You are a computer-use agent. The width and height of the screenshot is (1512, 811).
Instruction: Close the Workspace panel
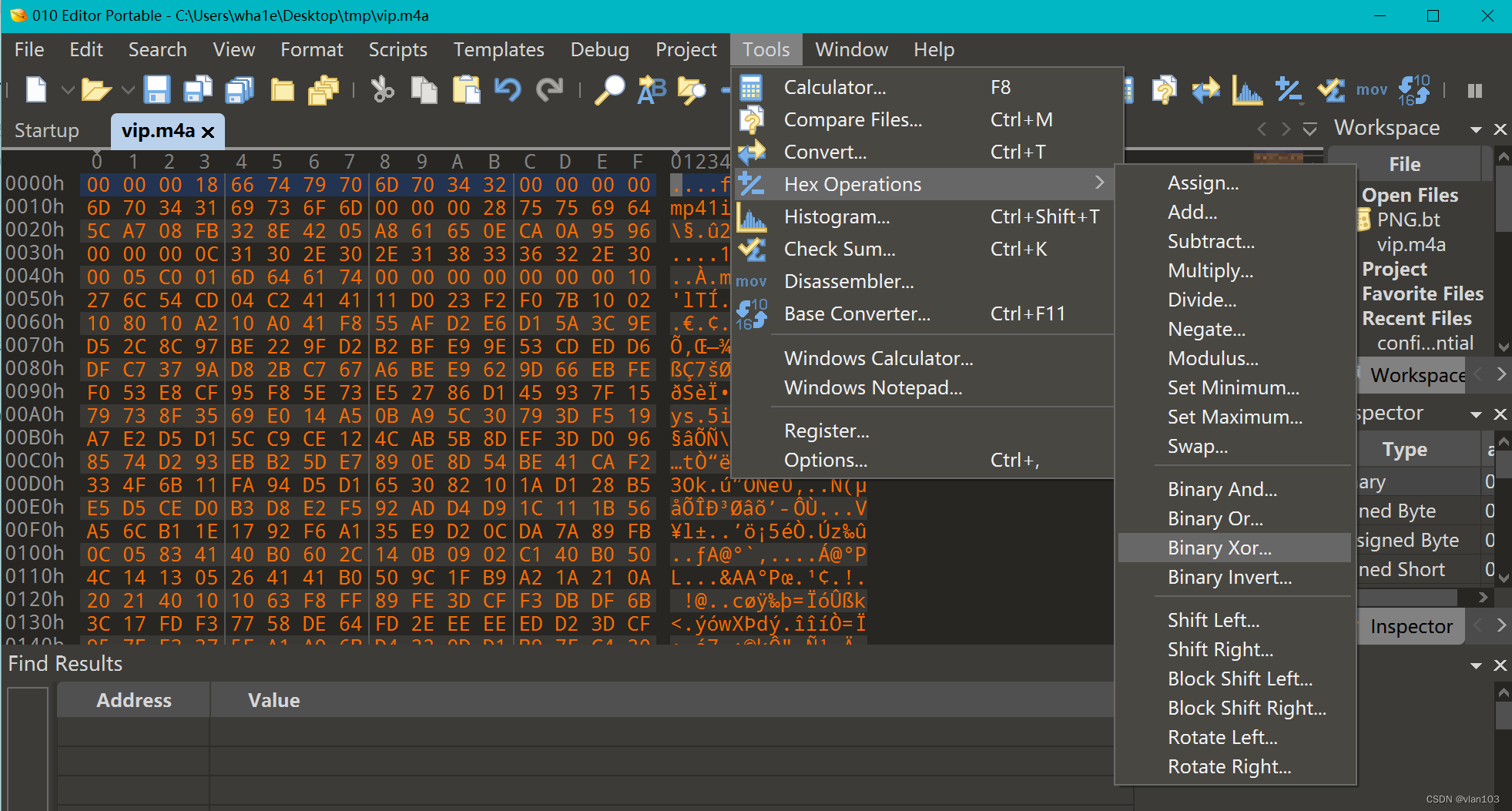click(1500, 129)
